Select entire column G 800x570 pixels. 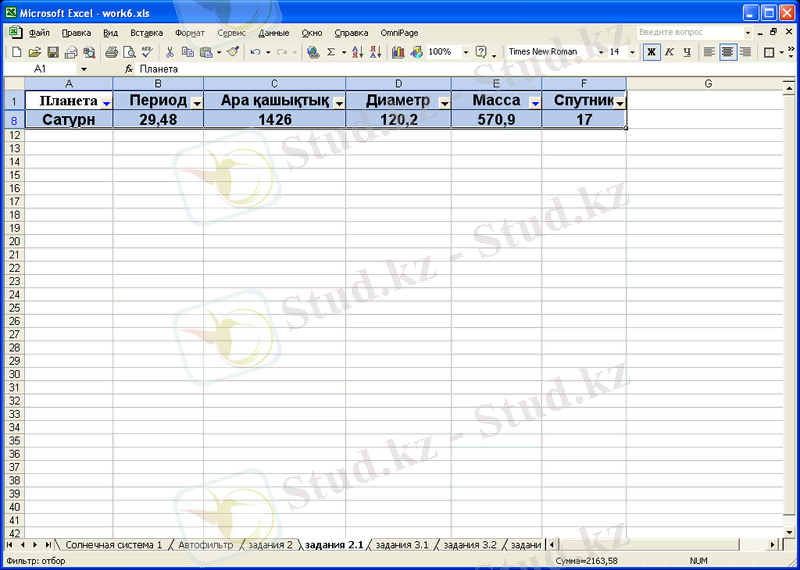click(x=708, y=84)
